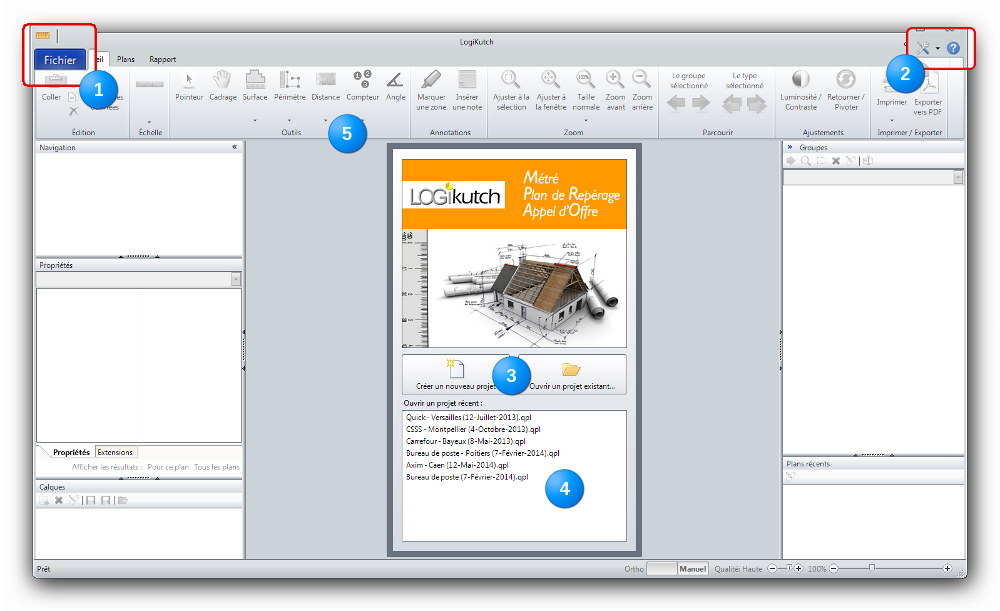The width and height of the screenshot is (1000, 611).
Task: Pick the Distance ruler tool
Action: pos(325,86)
